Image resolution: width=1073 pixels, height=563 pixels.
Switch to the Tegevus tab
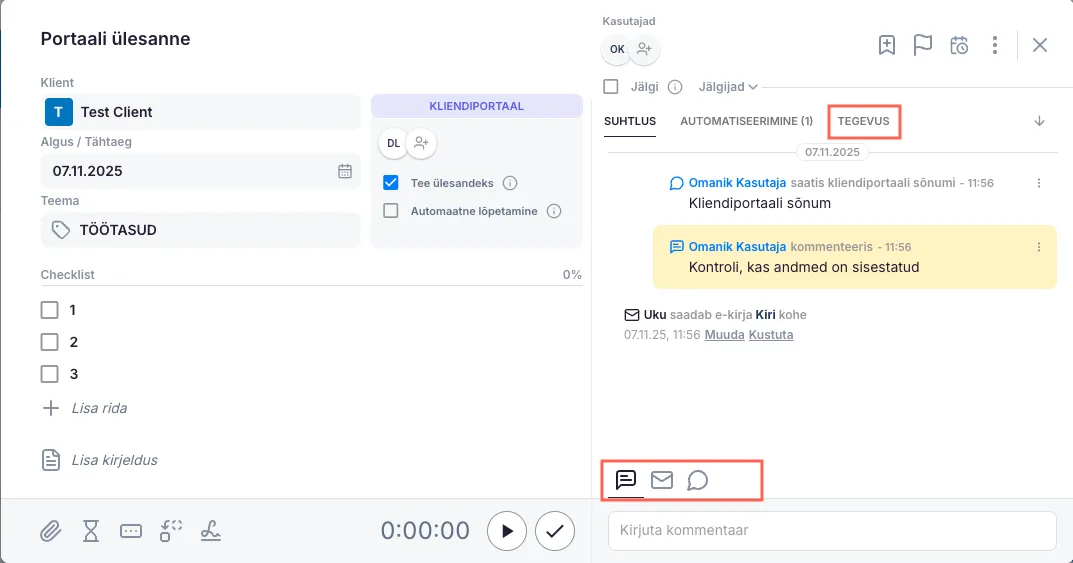[863, 121]
